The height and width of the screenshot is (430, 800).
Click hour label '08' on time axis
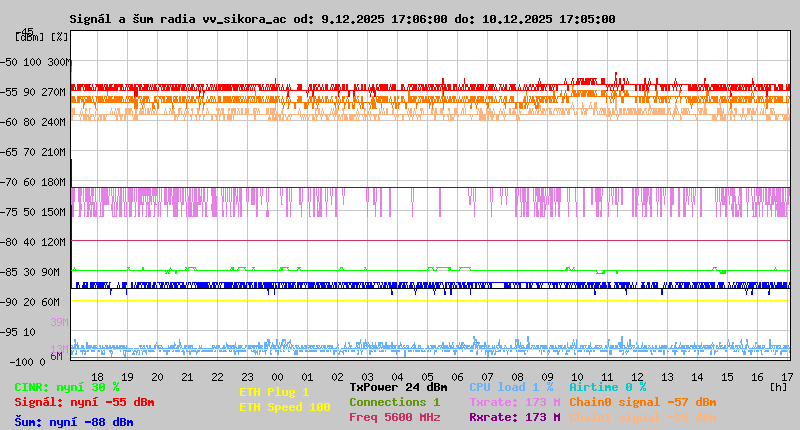pos(517,377)
